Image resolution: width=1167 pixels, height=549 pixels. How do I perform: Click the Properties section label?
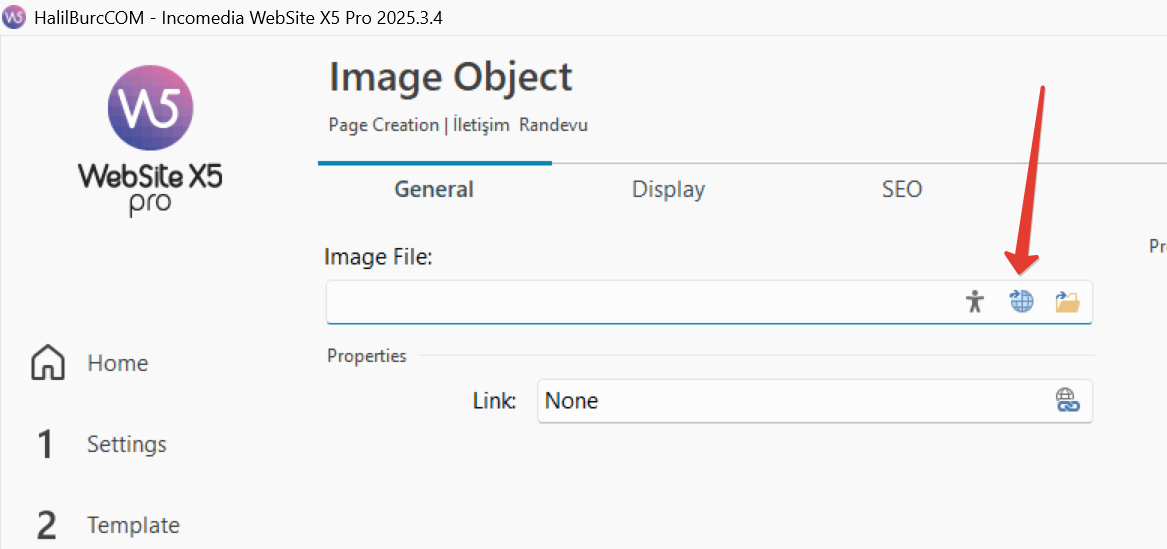(x=366, y=356)
